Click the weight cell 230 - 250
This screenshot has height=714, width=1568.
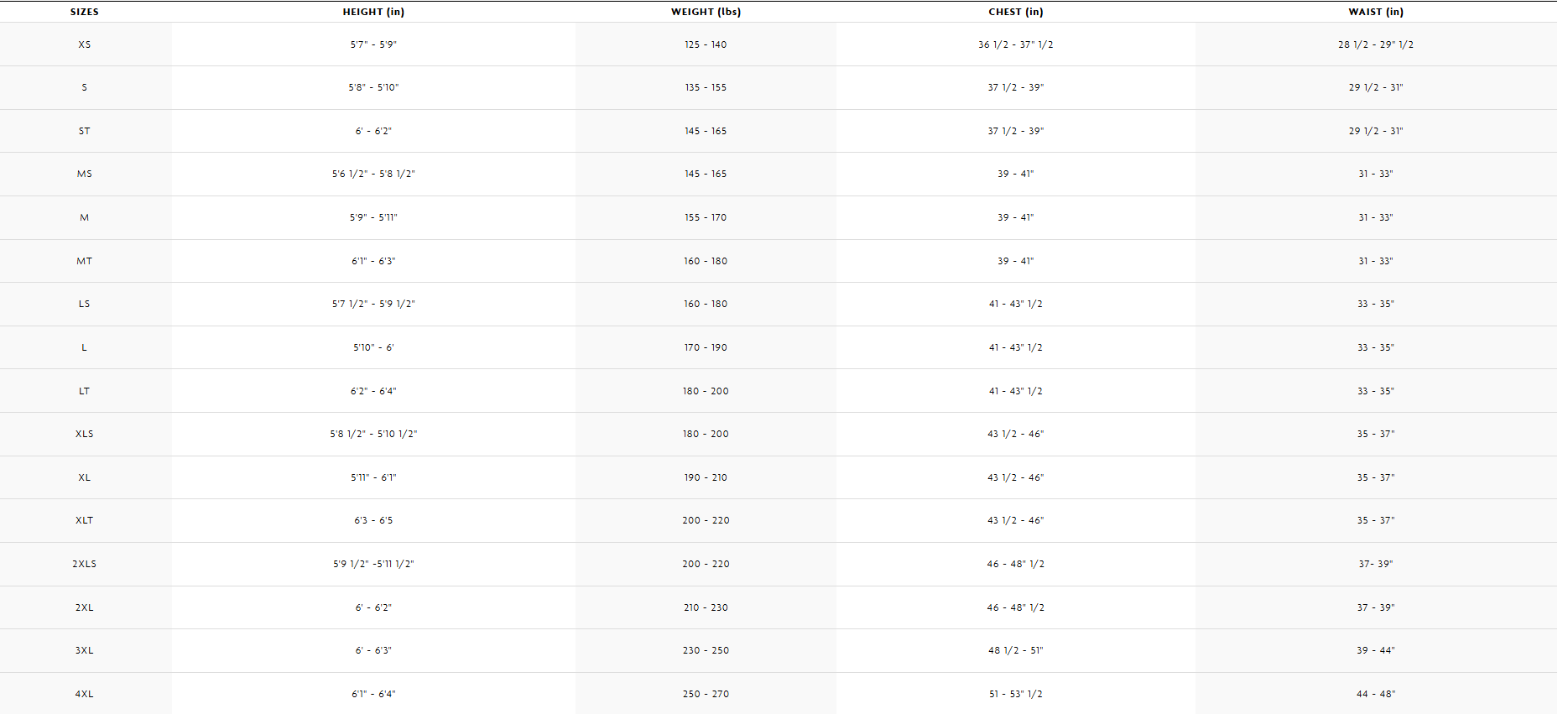(x=706, y=650)
